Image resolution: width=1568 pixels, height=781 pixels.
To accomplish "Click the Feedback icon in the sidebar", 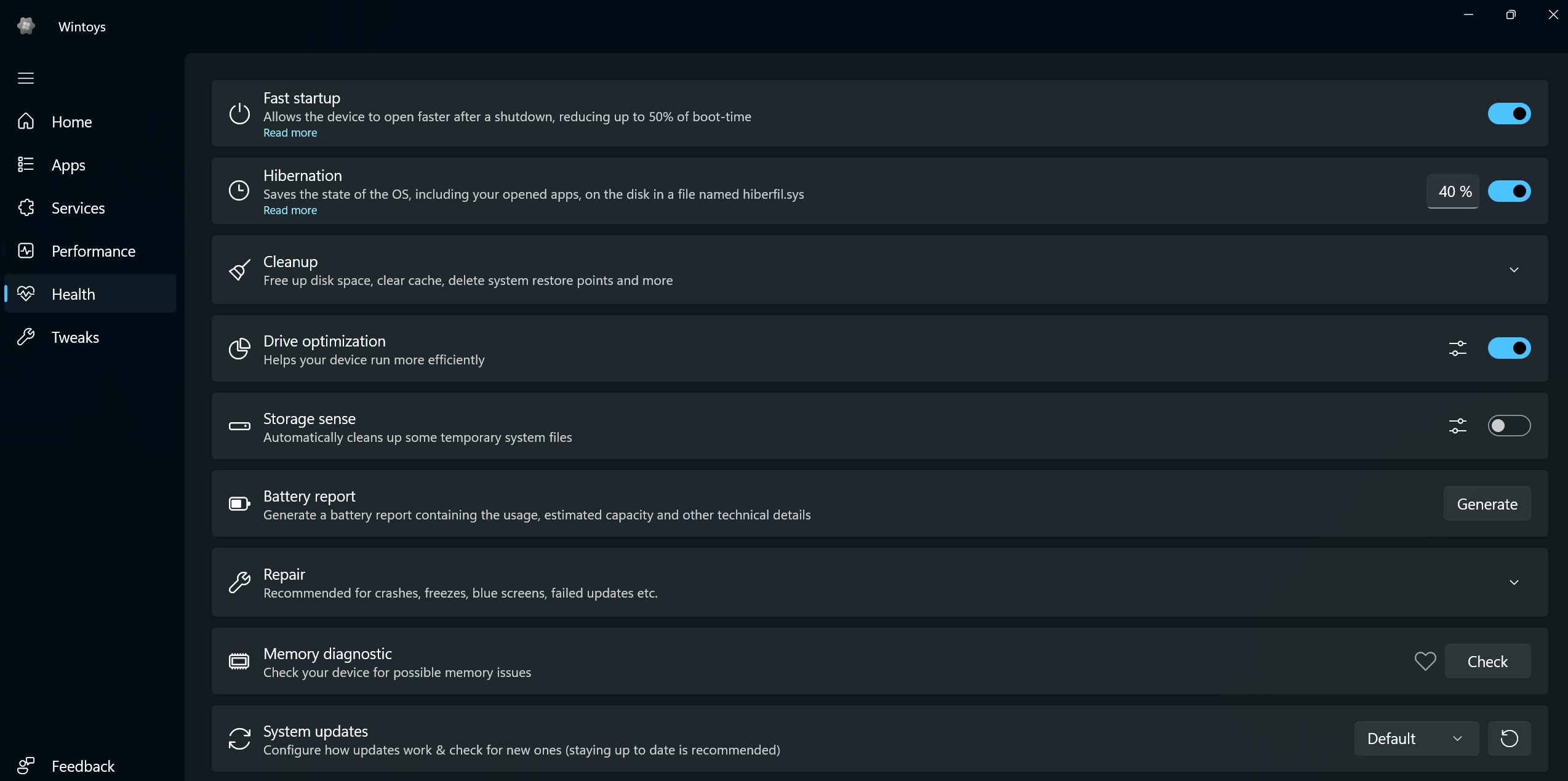I will pos(26,766).
